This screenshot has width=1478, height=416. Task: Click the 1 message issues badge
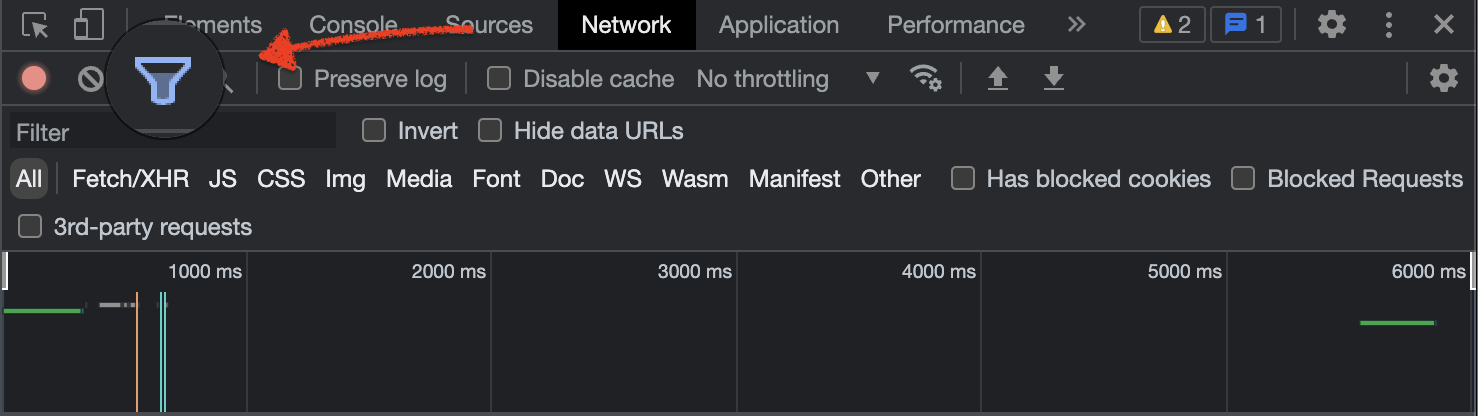pyautogui.click(x=1245, y=25)
